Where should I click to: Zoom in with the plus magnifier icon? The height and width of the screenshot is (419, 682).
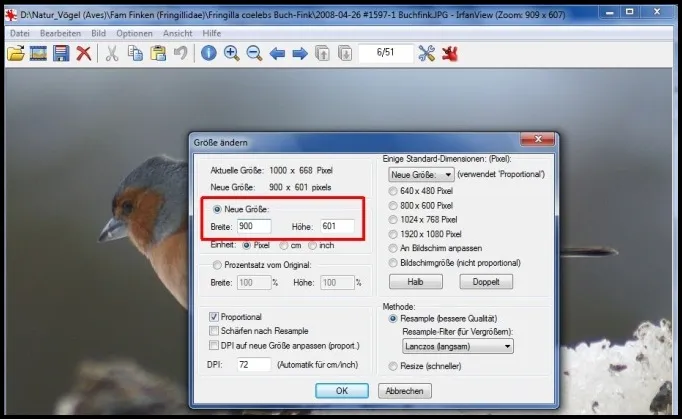coord(231,53)
